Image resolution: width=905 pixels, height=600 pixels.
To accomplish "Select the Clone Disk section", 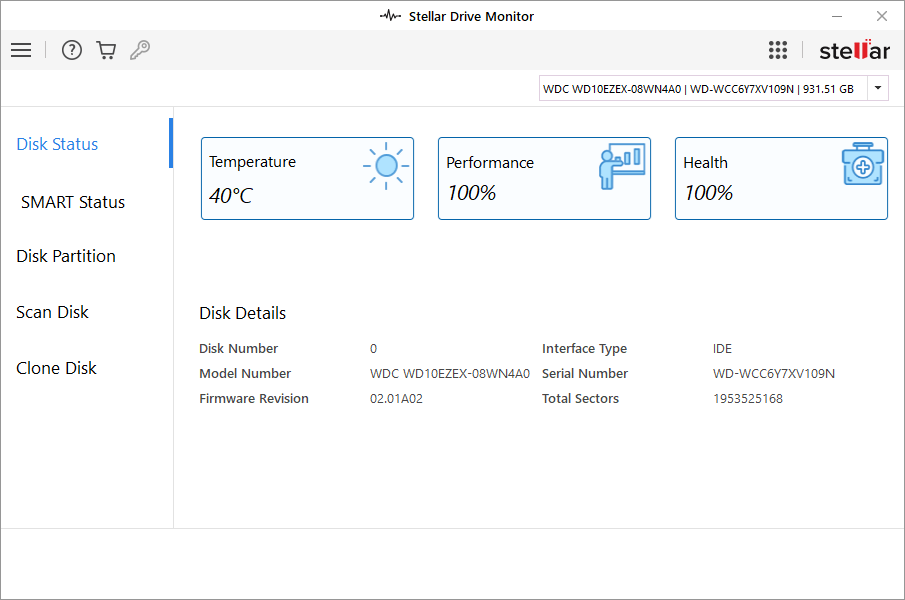I will point(57,368).
